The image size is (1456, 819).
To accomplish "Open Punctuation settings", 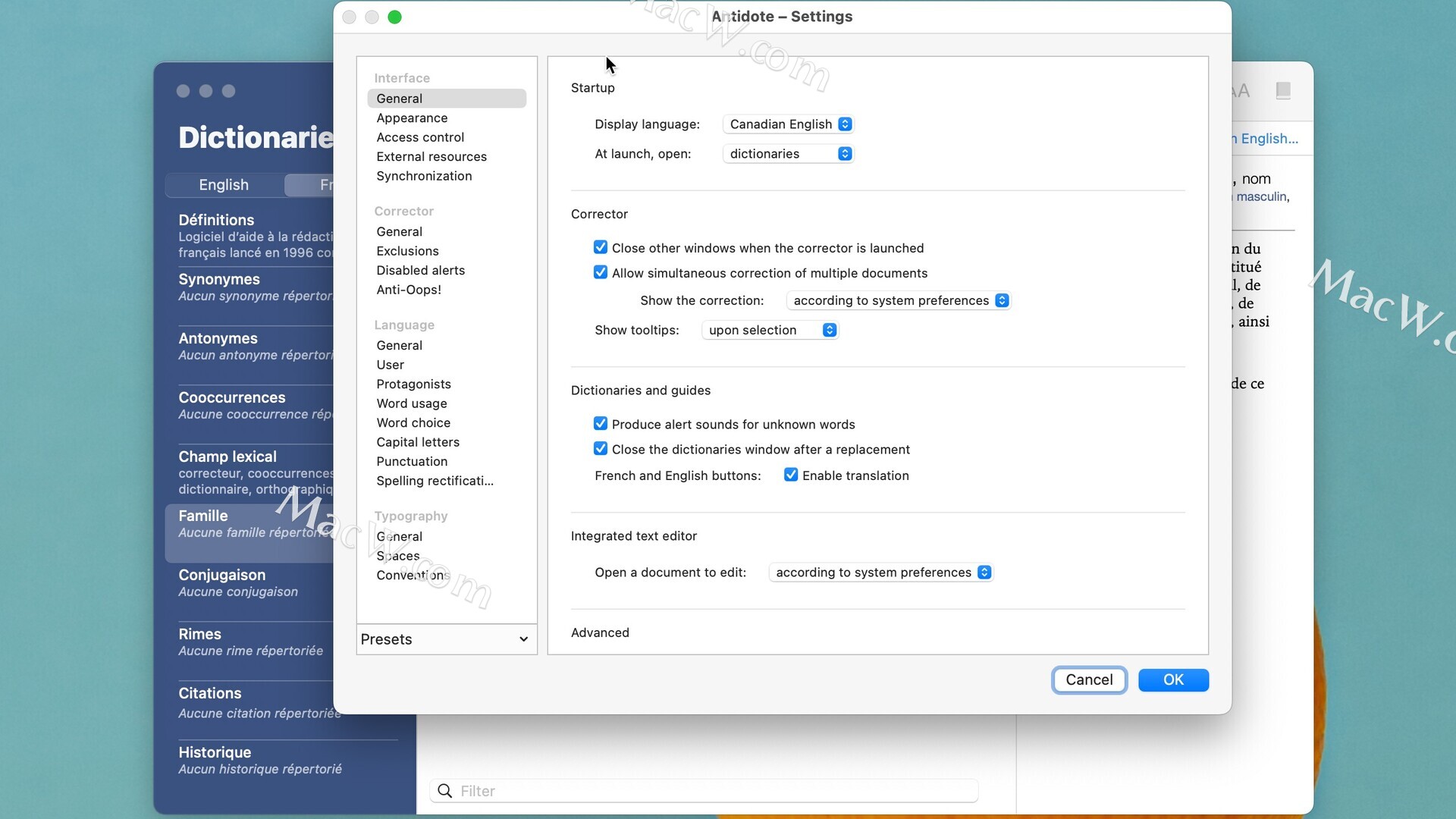I will (x=412, y=461).
